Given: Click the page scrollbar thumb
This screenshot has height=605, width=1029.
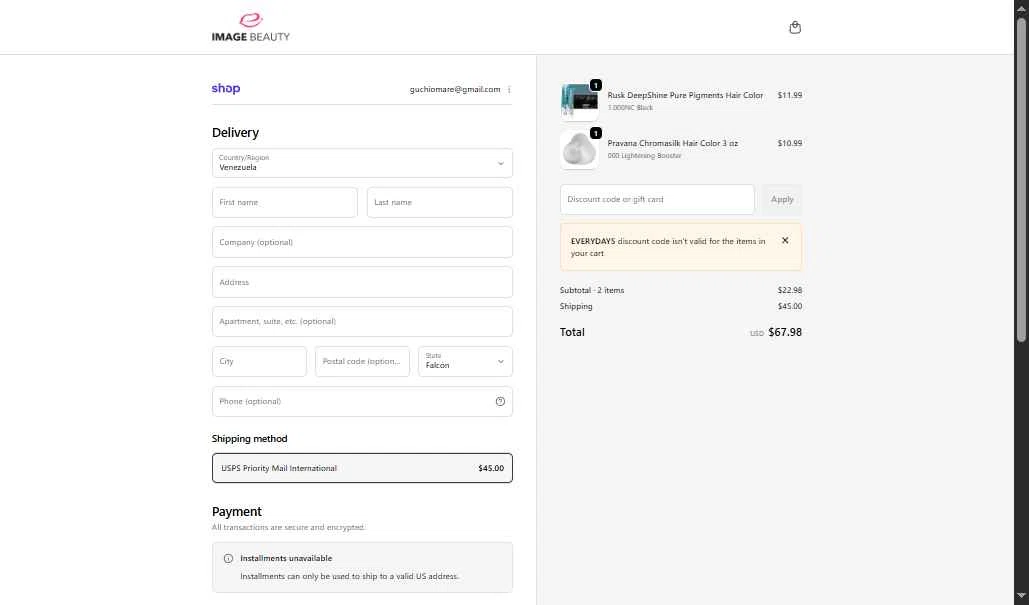Looking at the screenshot, I should [x=1021, y=178].
